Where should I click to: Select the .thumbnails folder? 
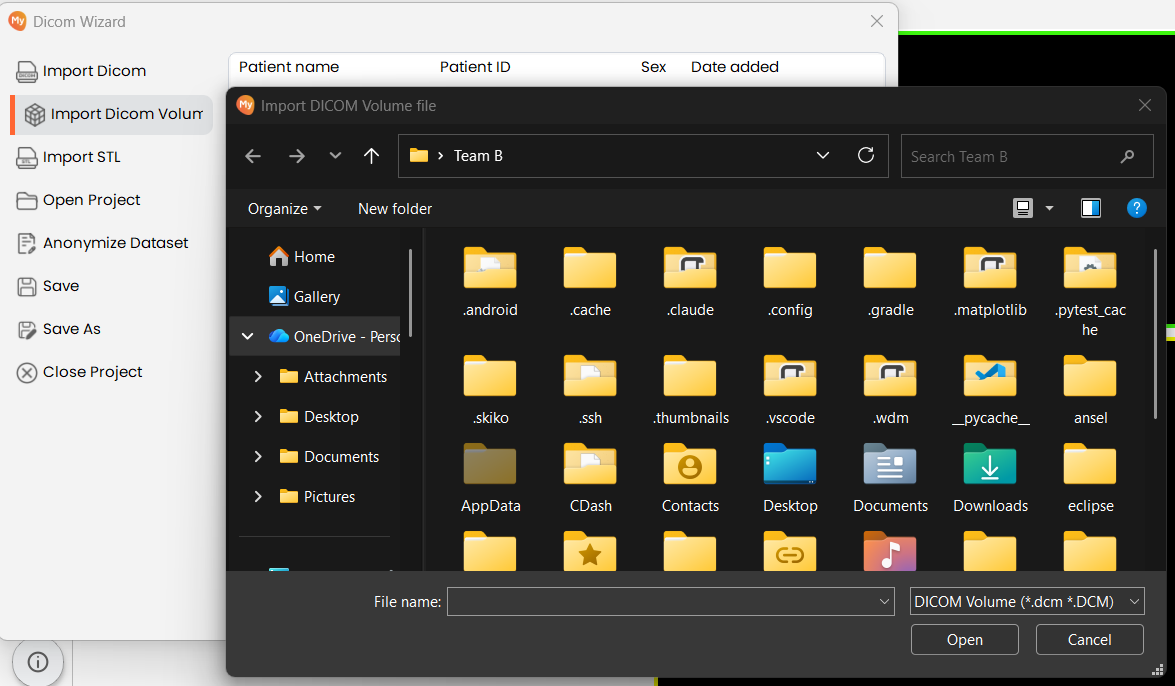[690, 390]
